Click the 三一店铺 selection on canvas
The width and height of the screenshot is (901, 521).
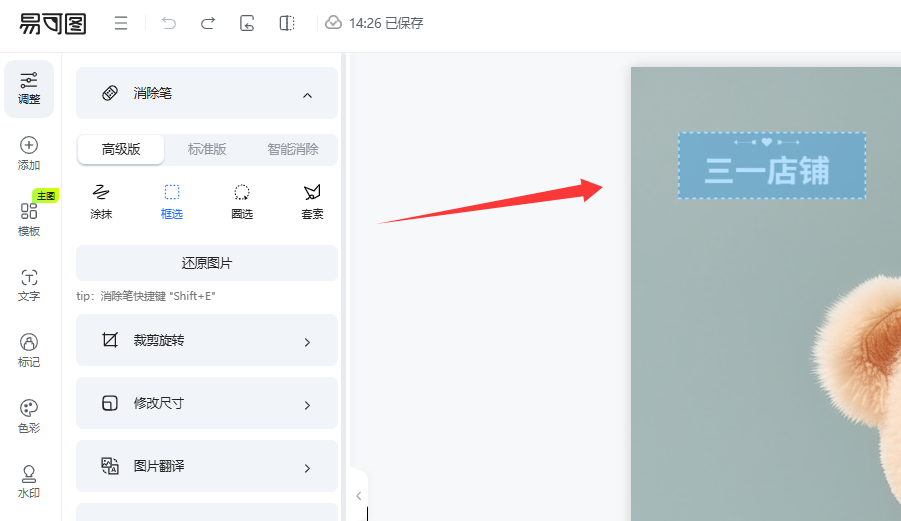[x=771, y=167]
